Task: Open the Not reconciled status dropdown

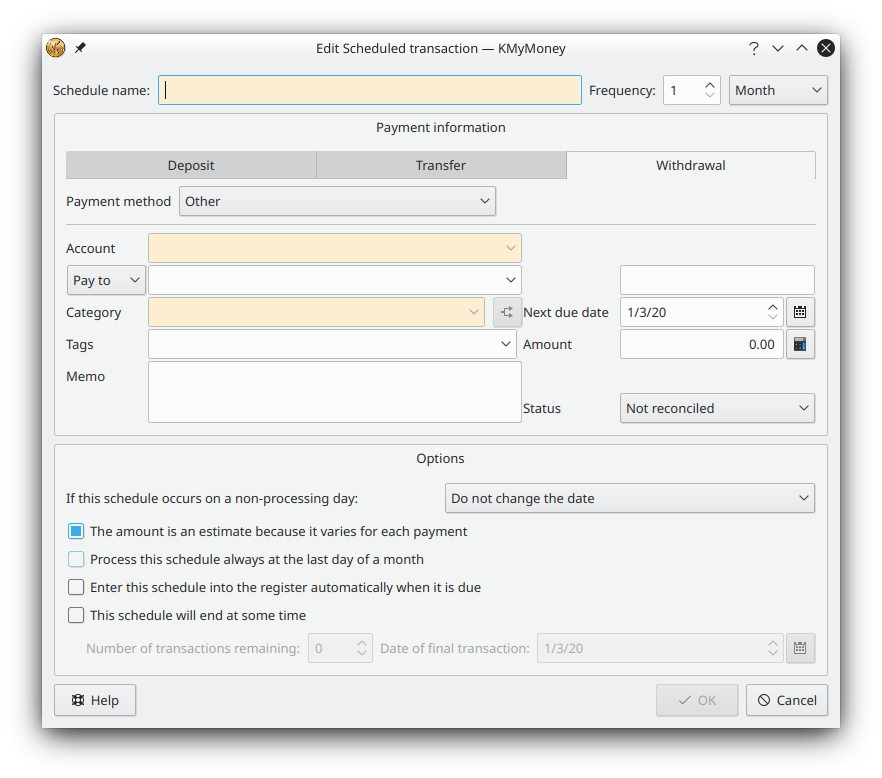Action: (717, 408)
